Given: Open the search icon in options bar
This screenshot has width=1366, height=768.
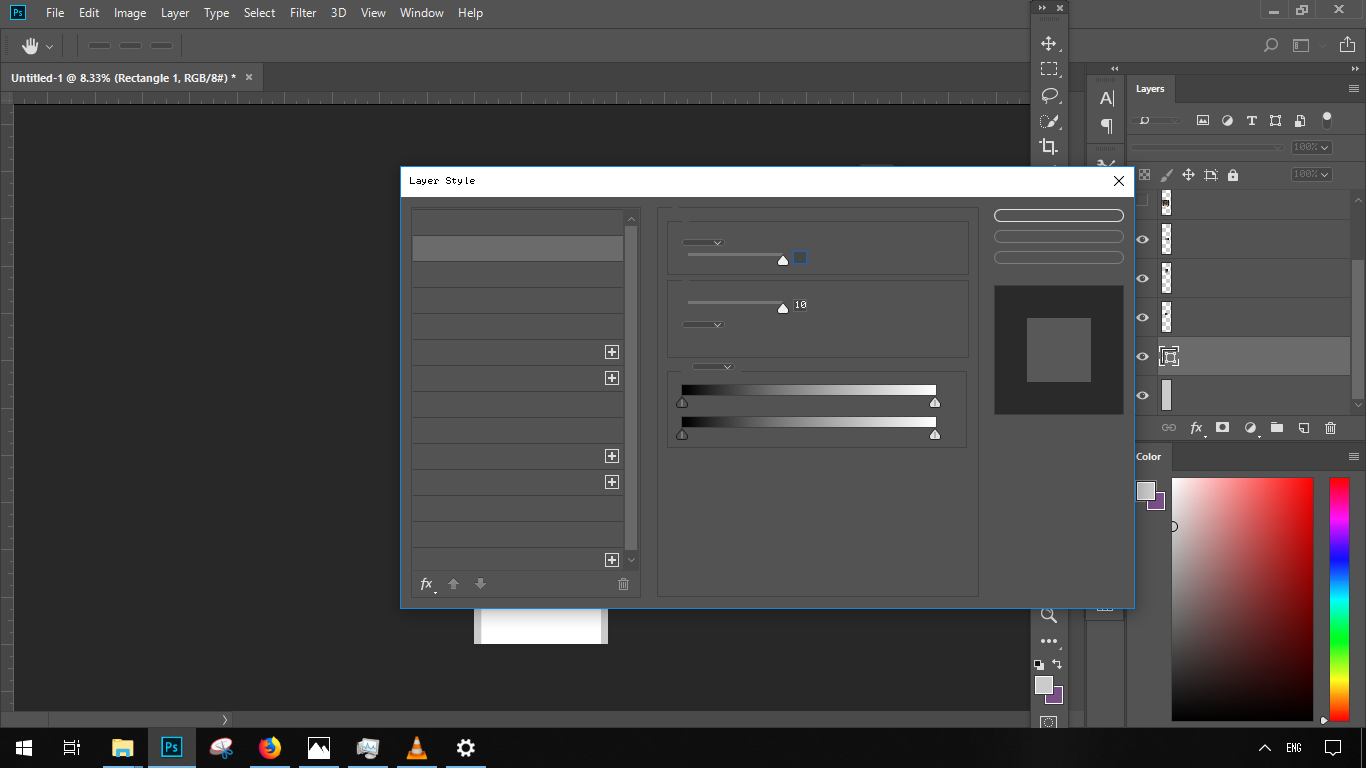Looking at the screenshot, I should 1271,45.
